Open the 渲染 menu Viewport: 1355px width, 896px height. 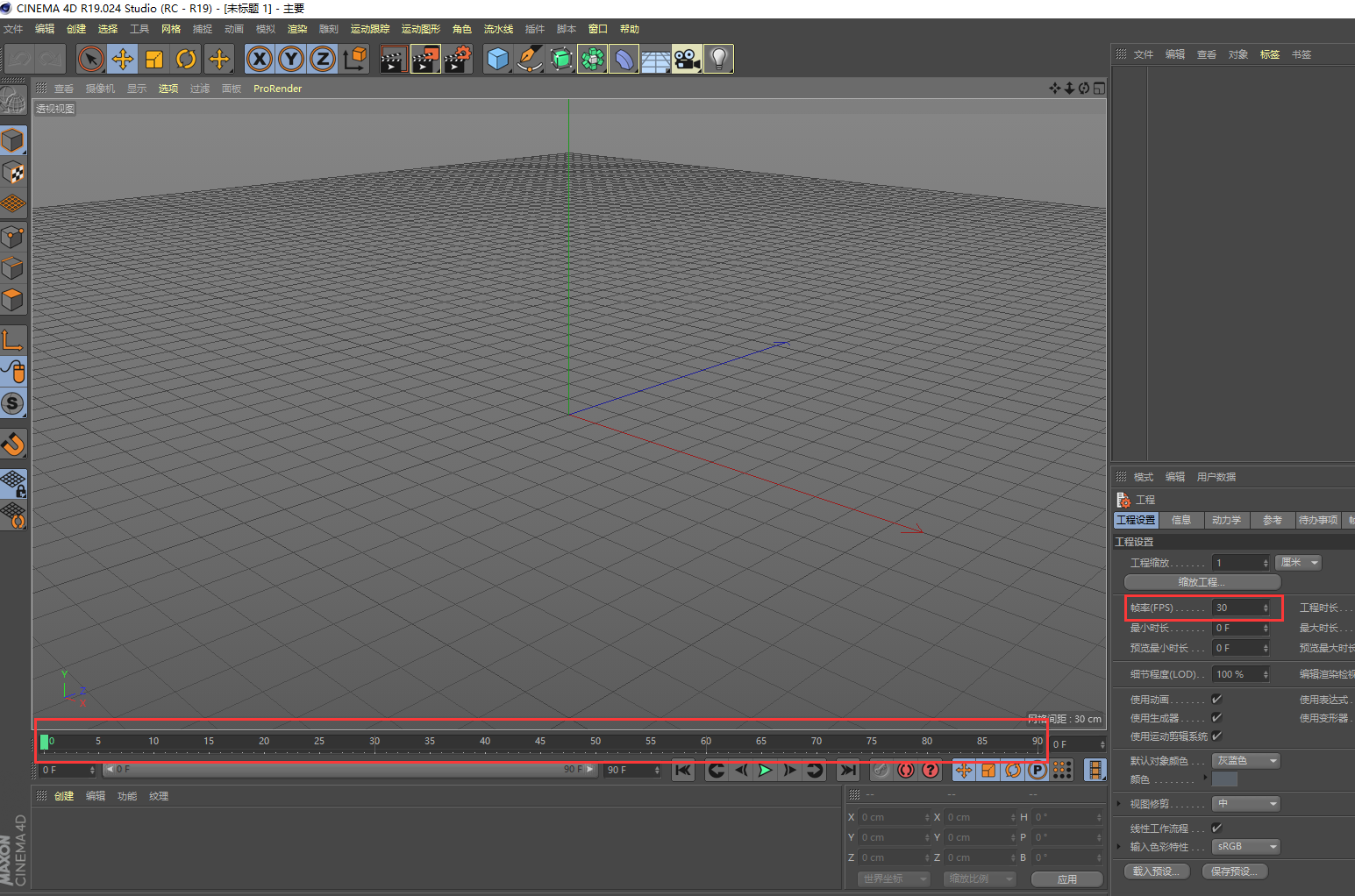tap(296, 28)
